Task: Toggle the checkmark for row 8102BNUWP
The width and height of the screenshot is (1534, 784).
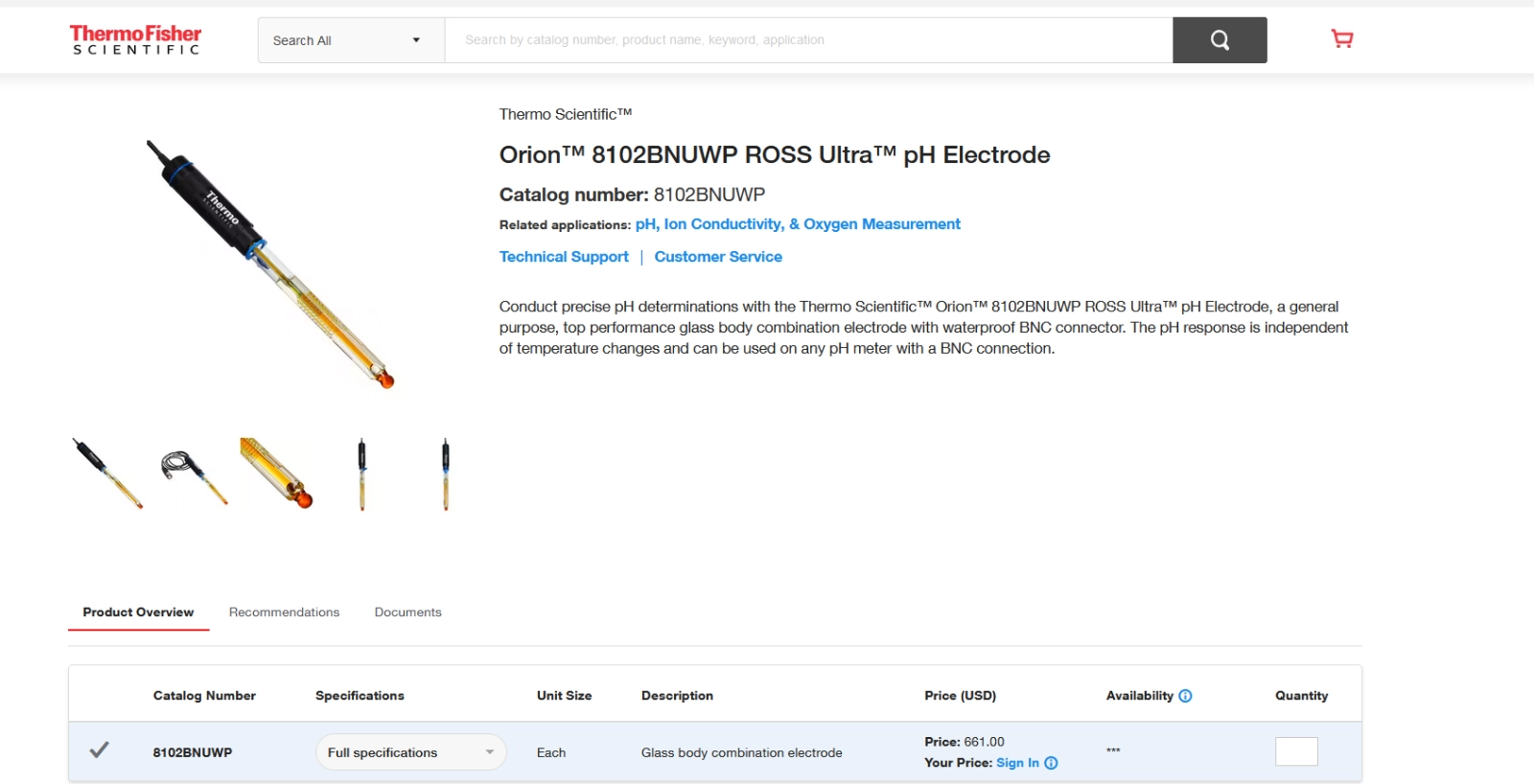Action: 99,749
